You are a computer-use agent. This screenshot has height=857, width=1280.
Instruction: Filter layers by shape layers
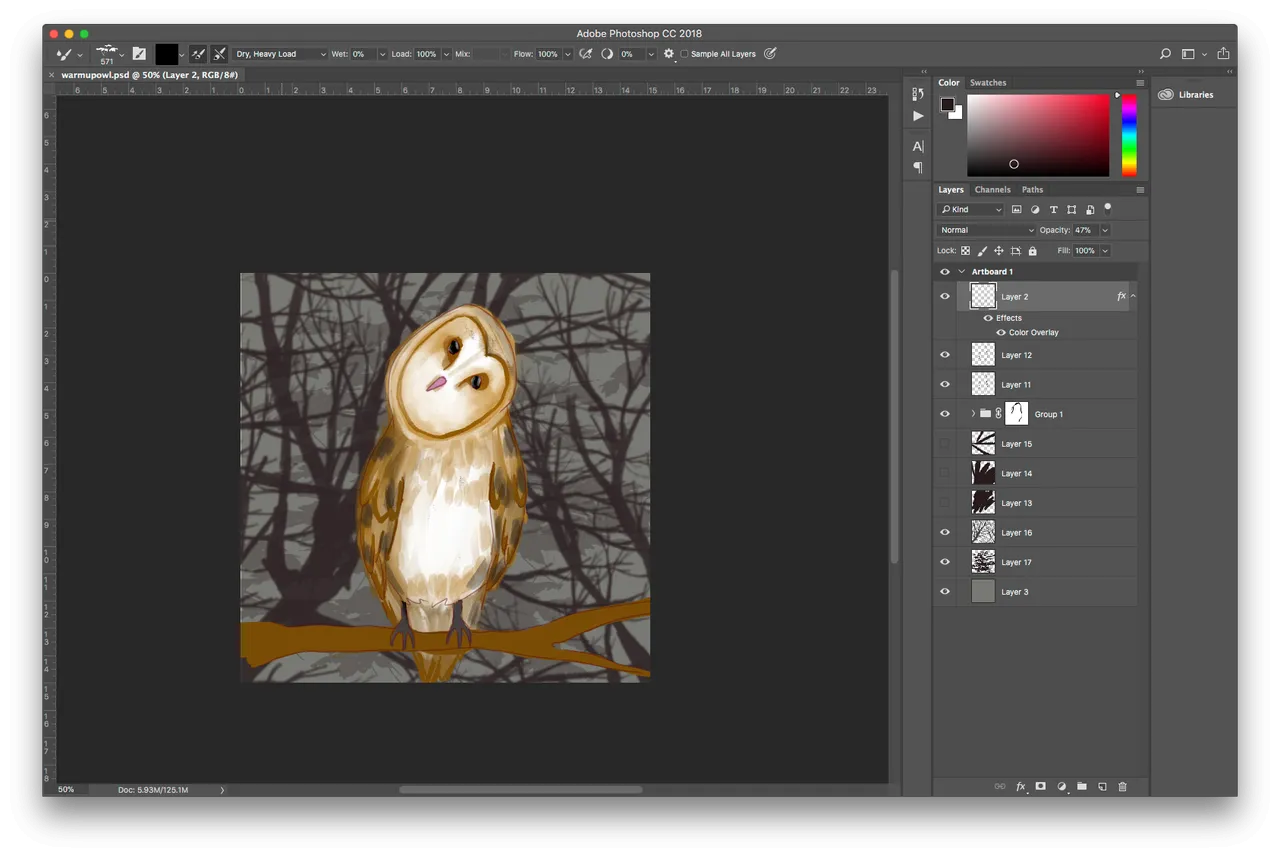[1071, 210]
